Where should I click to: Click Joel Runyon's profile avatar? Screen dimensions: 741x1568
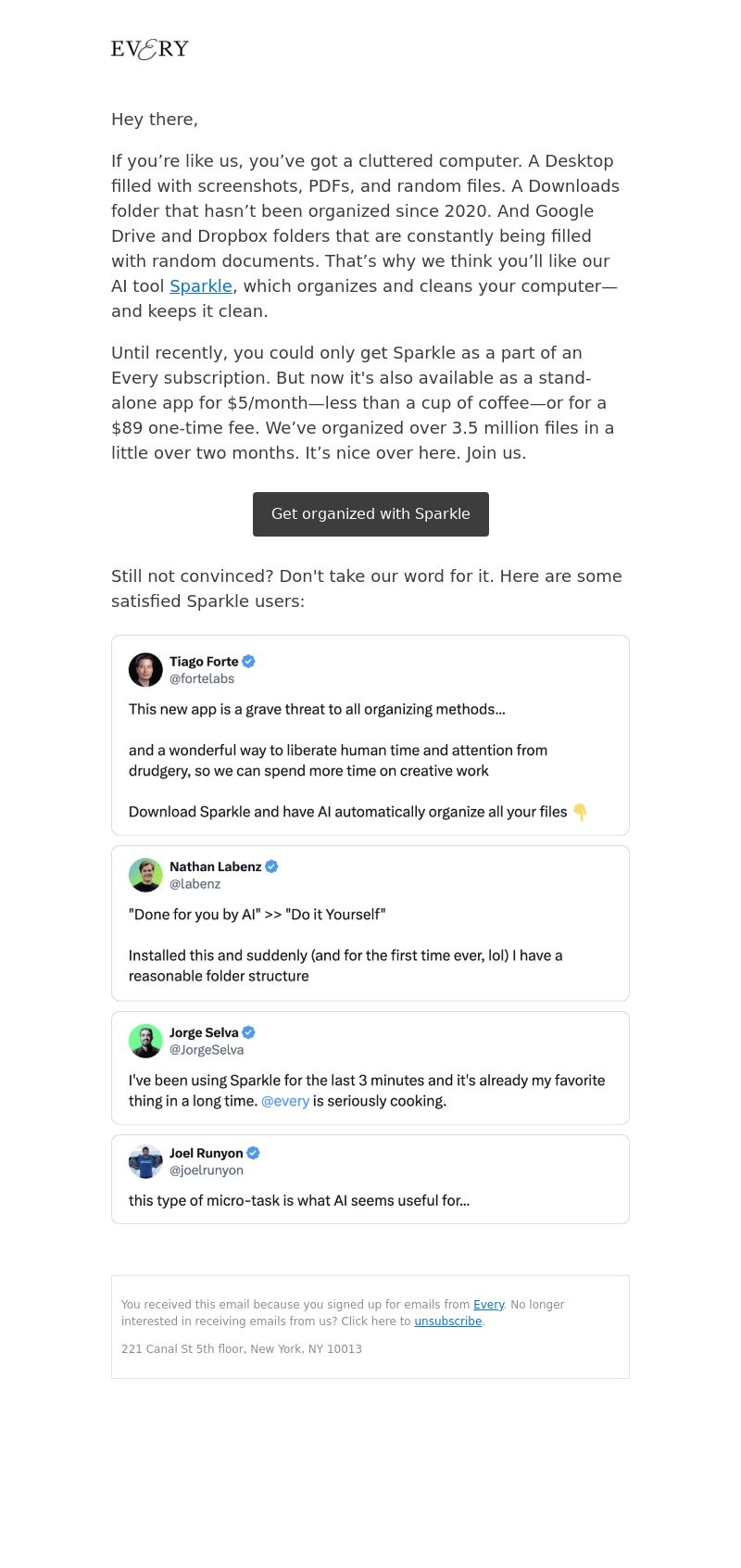tap(145, 1161)
